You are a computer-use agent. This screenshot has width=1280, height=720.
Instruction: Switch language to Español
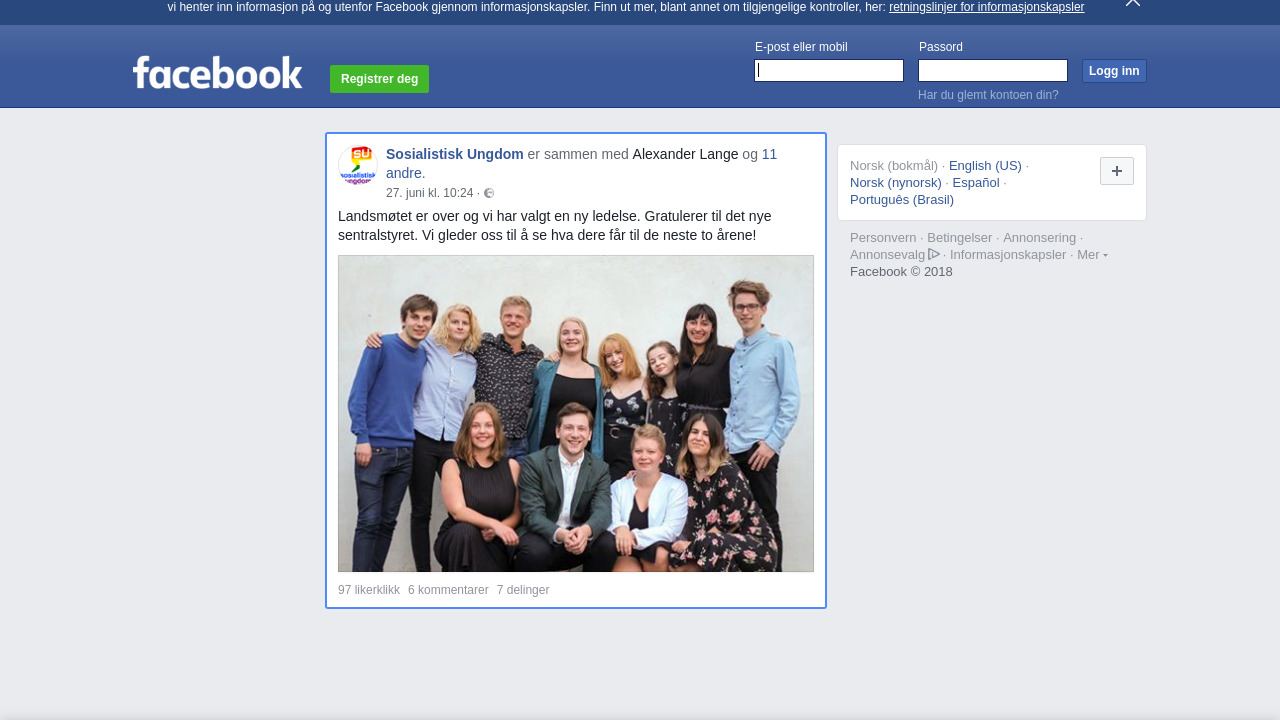pos(976,183)
